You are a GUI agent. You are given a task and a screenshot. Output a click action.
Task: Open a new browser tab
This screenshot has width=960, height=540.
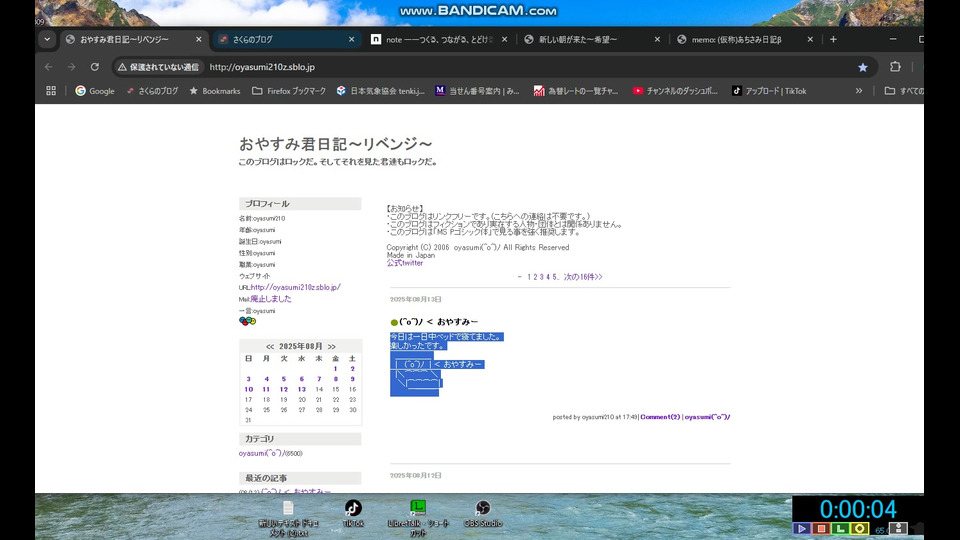pyautogui.click(x=833, y=39)
